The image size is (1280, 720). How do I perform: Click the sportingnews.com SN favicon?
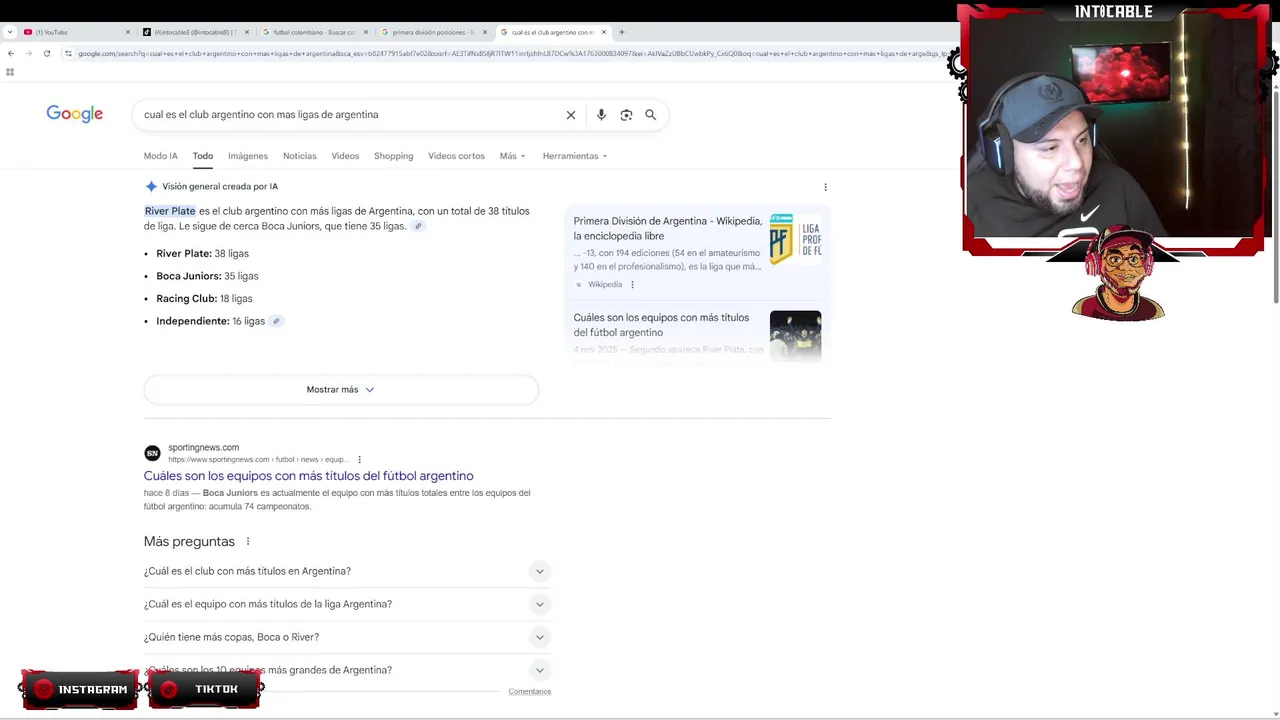click(152, 453)
